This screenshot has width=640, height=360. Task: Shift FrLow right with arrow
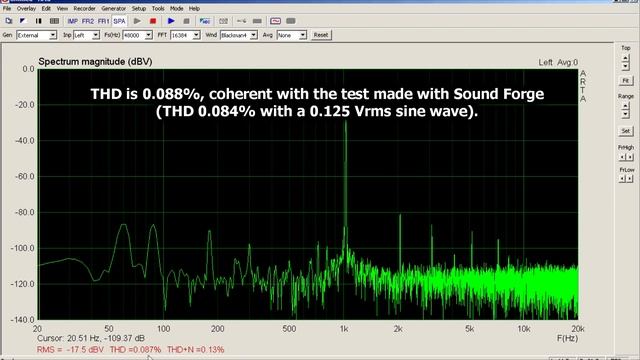pos(629,179)
